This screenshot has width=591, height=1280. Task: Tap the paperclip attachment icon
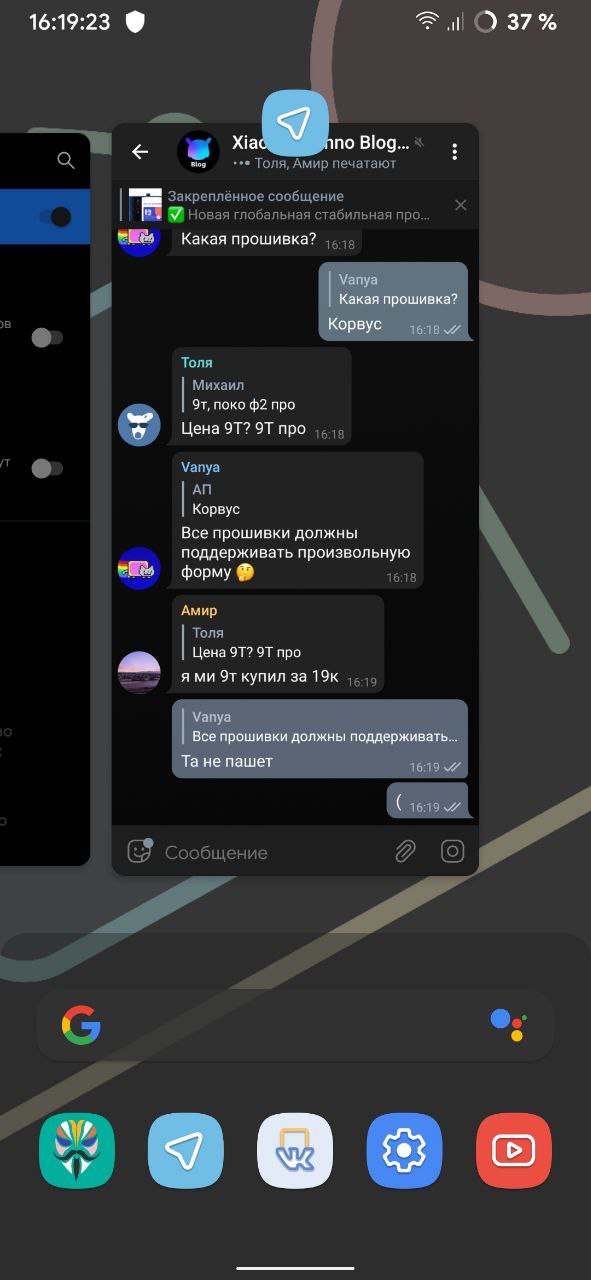(x=405, y=851)
